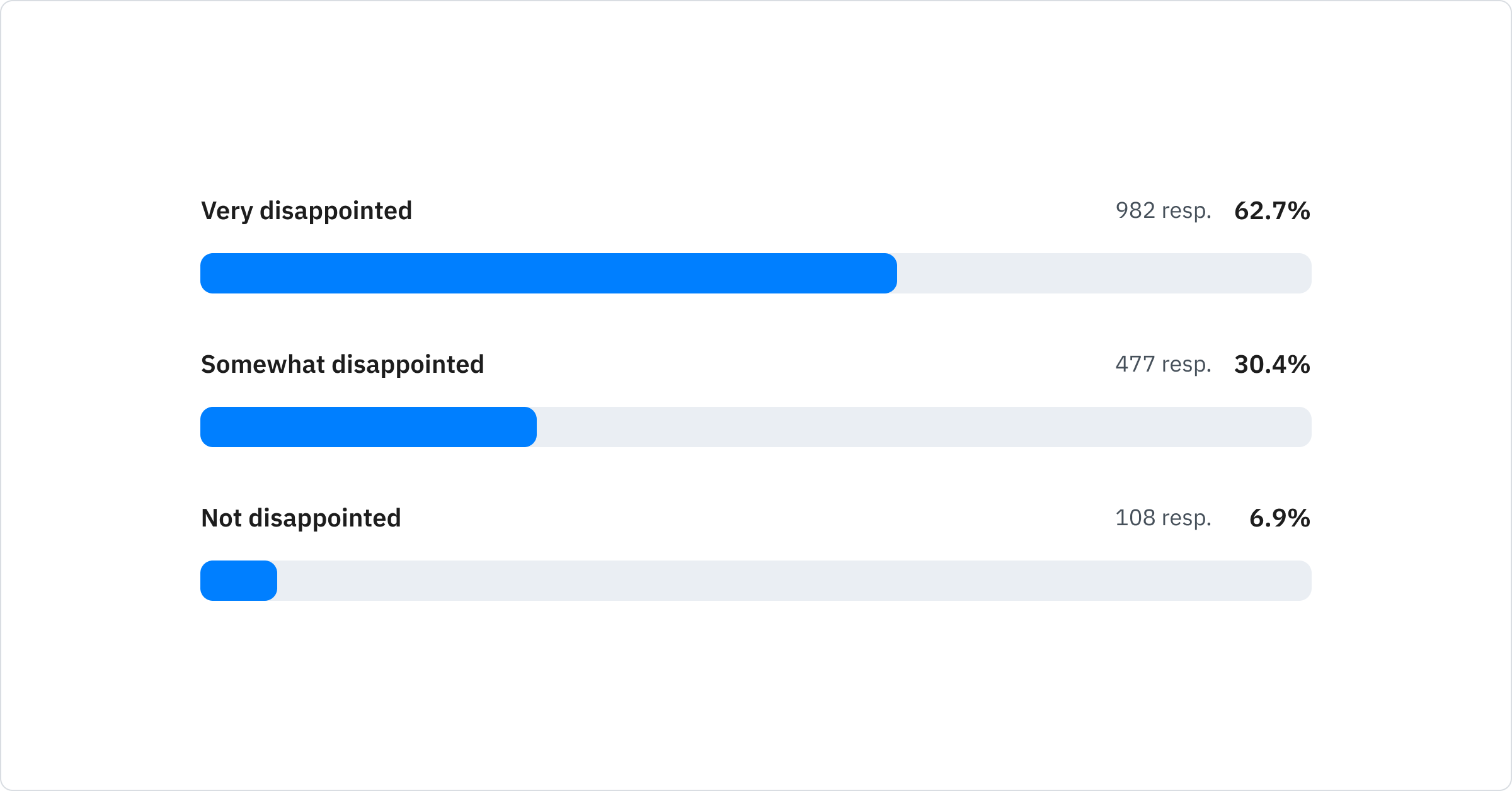Click the blue fill of Not disappointed bar
Screen dimensions: 1512x791
[238, 581]
